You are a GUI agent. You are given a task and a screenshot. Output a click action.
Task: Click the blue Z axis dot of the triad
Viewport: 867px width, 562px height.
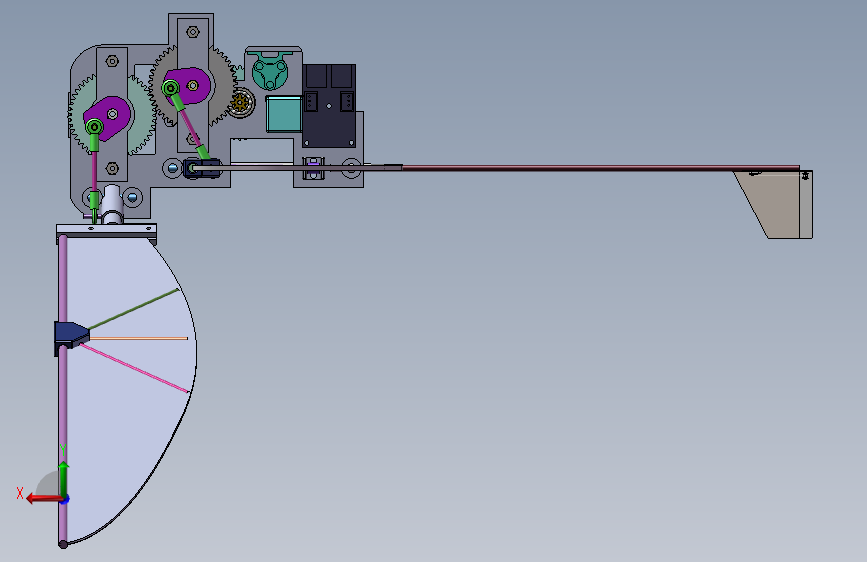[x=65, y=499]
